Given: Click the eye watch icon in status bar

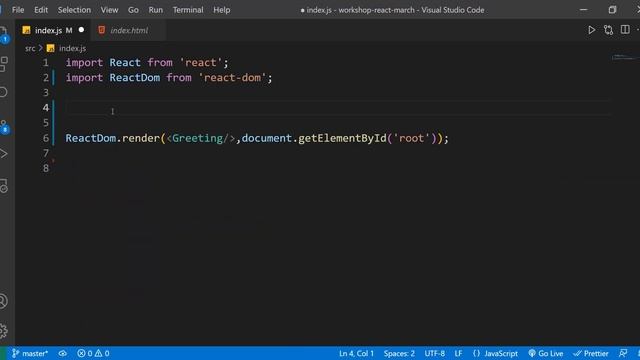Looking at the screenshot, I should [62, 353].
